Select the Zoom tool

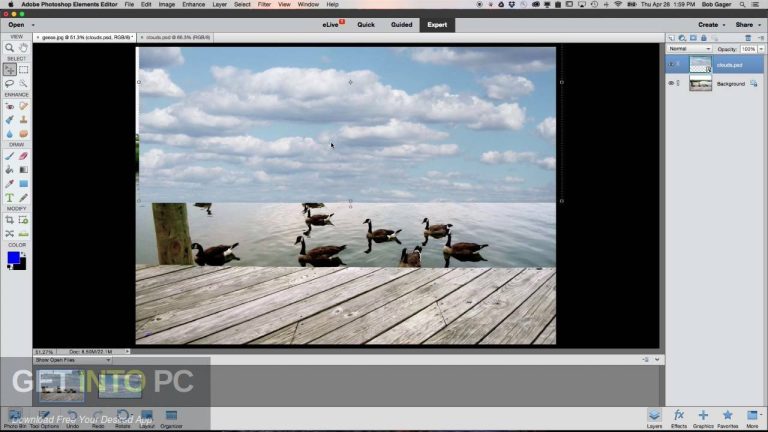9,48
